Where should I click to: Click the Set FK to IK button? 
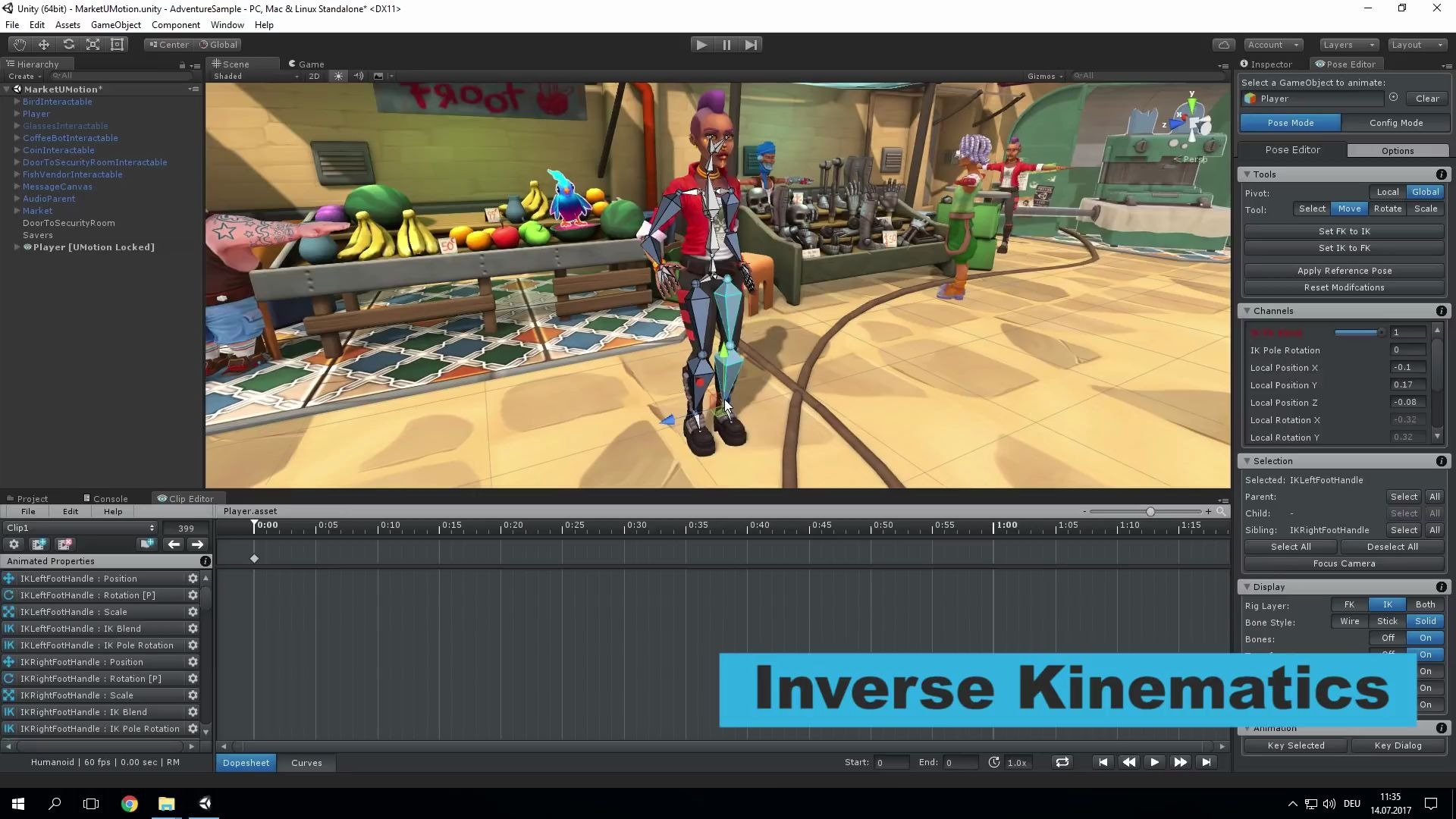coord(1344,231)
